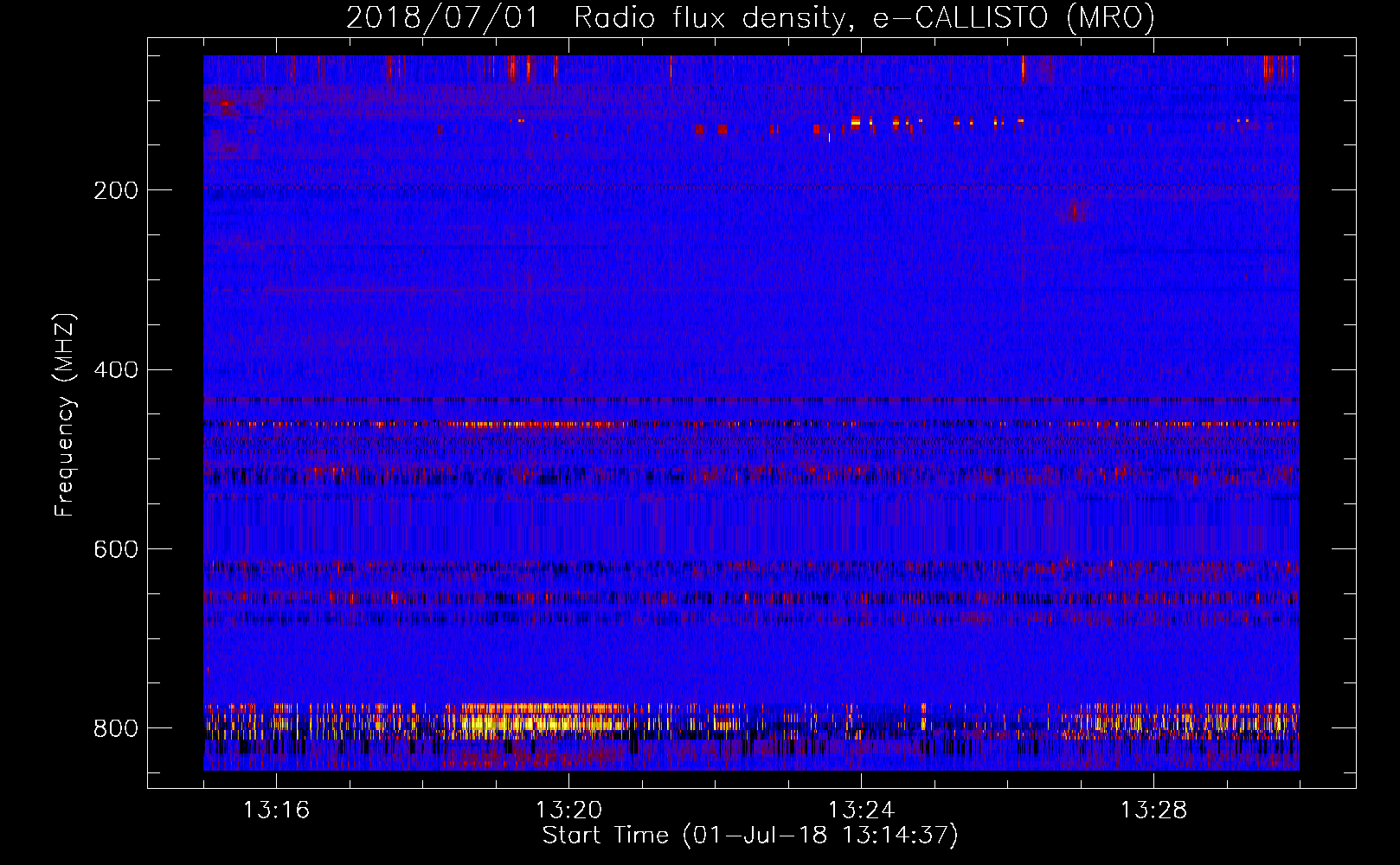Click the 400 frequency tick label
This screenshot has height=865, width=1400.
pos(115,370)
